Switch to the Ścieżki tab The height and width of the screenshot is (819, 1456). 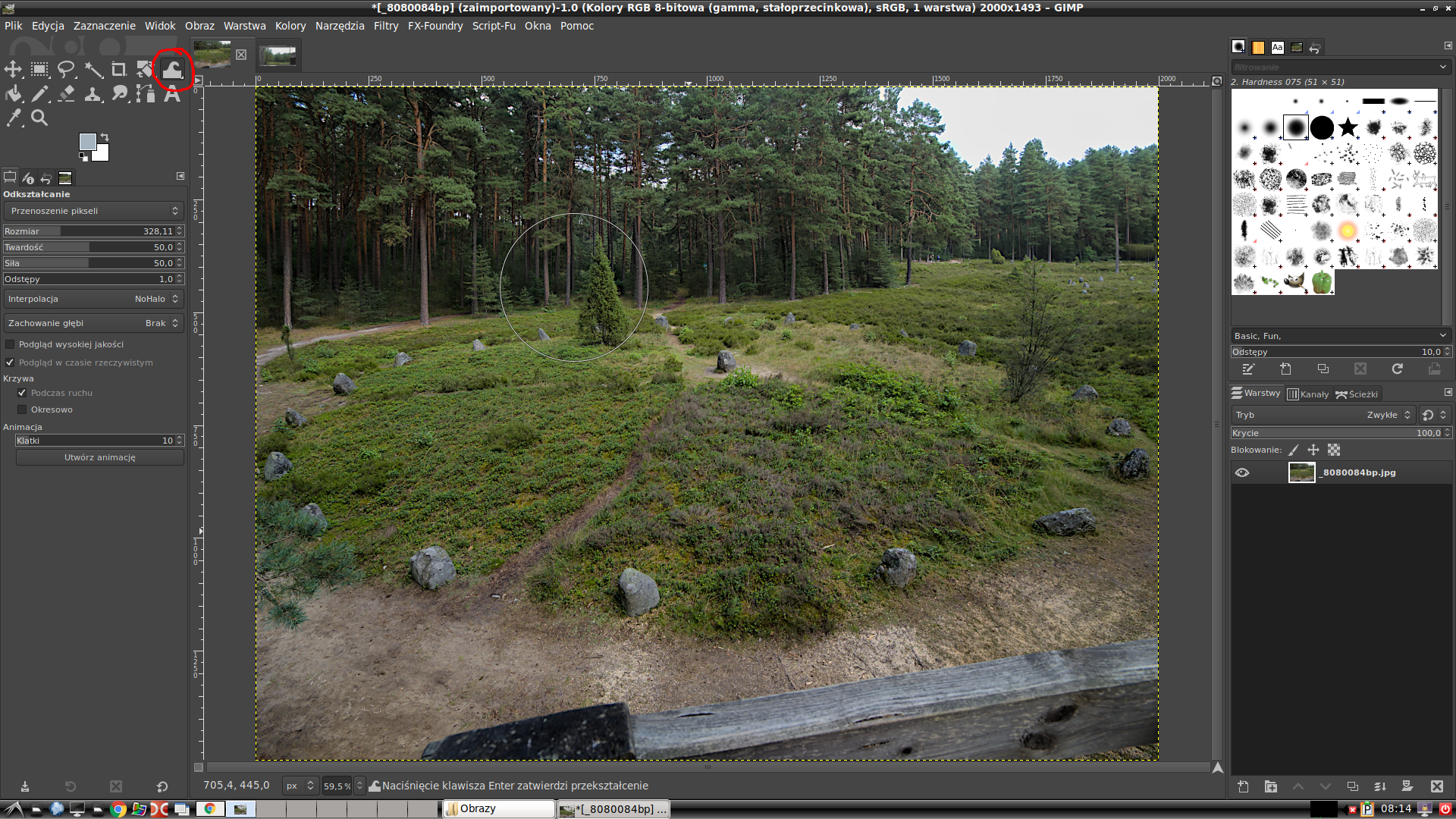coord(1357,394)
